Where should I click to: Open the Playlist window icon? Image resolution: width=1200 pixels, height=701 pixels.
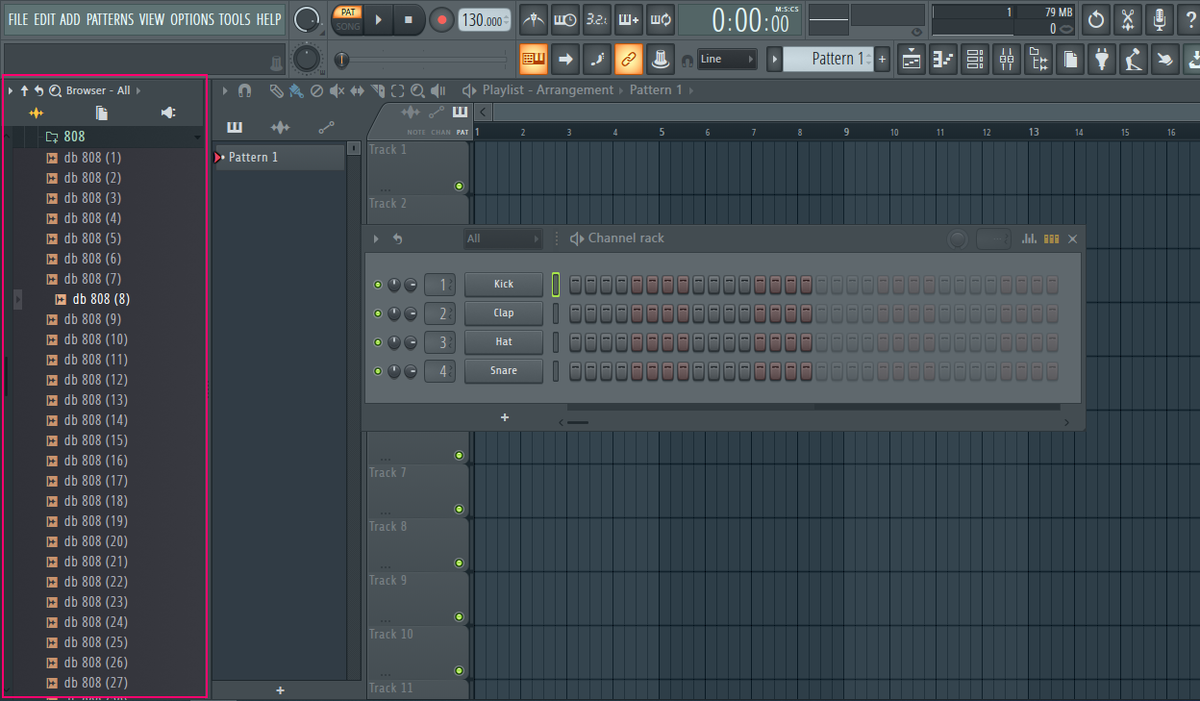[x=911, y=59]
